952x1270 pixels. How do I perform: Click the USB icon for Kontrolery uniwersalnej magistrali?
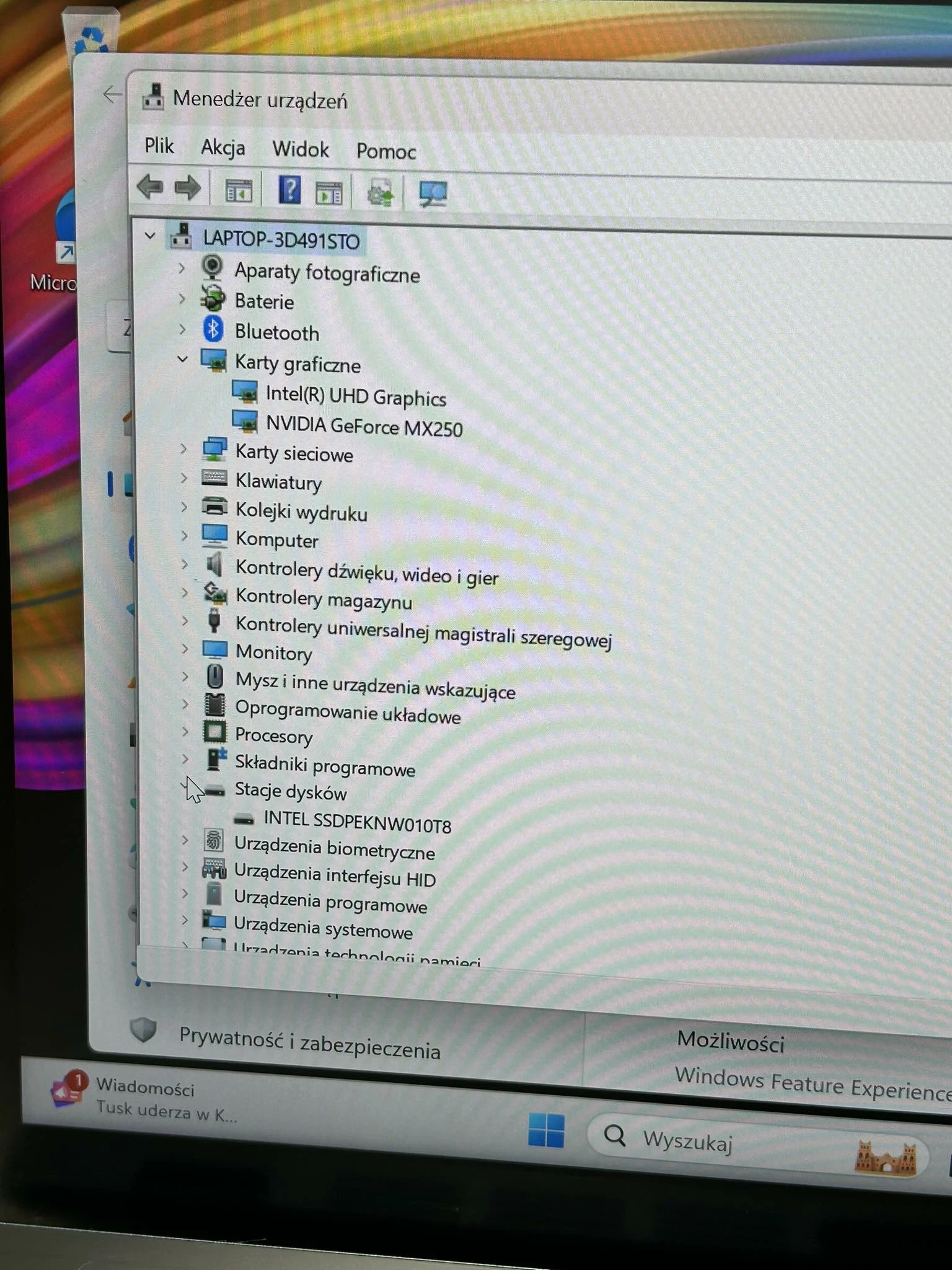click(214, 620)
